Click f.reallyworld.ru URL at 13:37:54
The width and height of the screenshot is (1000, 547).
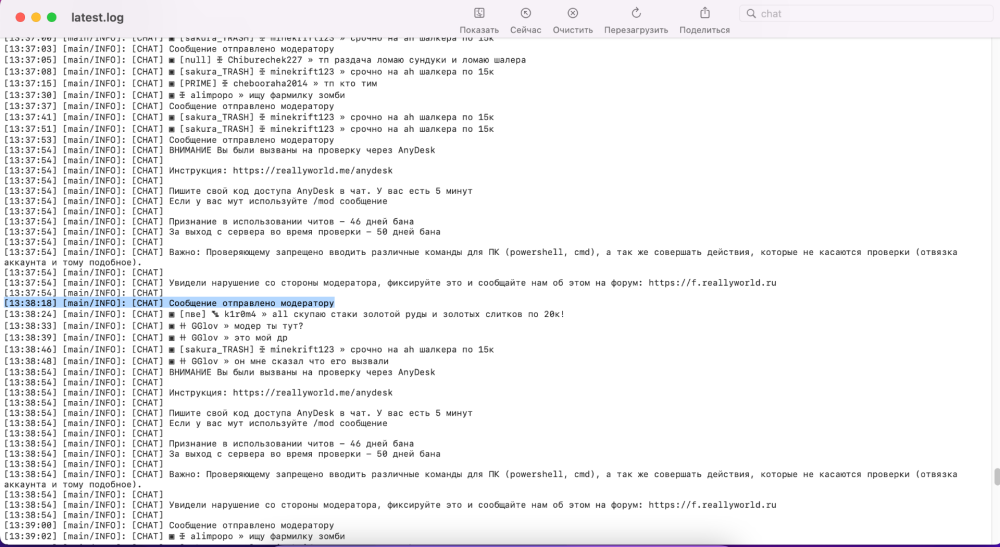pos(712,283)
